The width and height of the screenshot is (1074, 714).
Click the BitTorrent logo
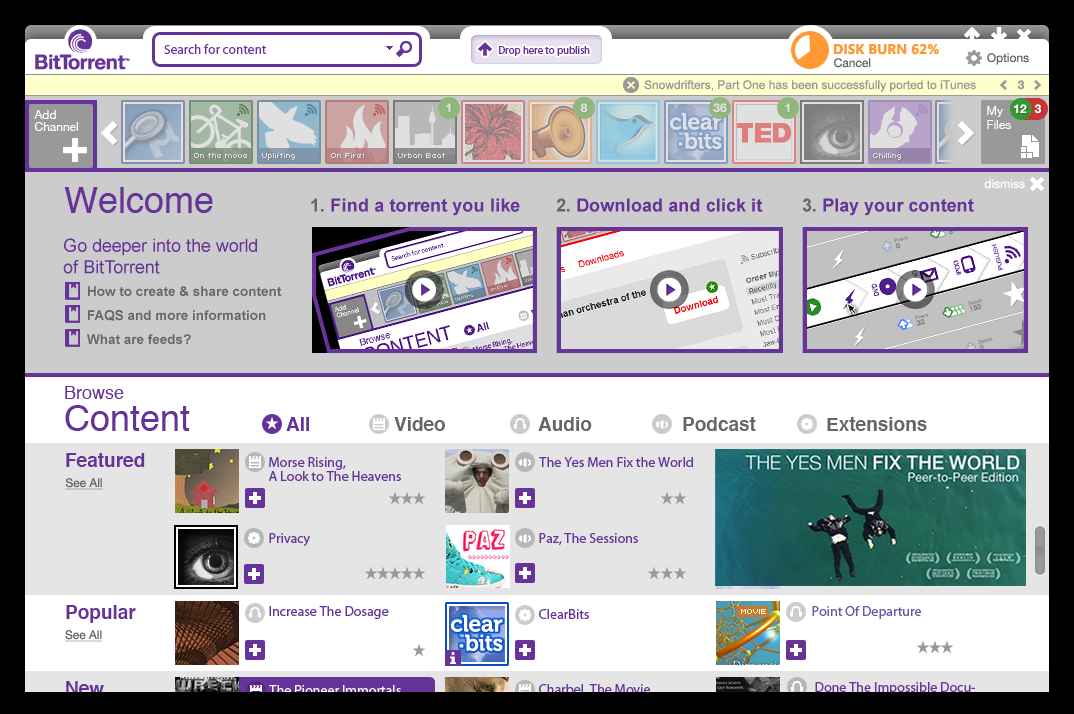(81, 49)
